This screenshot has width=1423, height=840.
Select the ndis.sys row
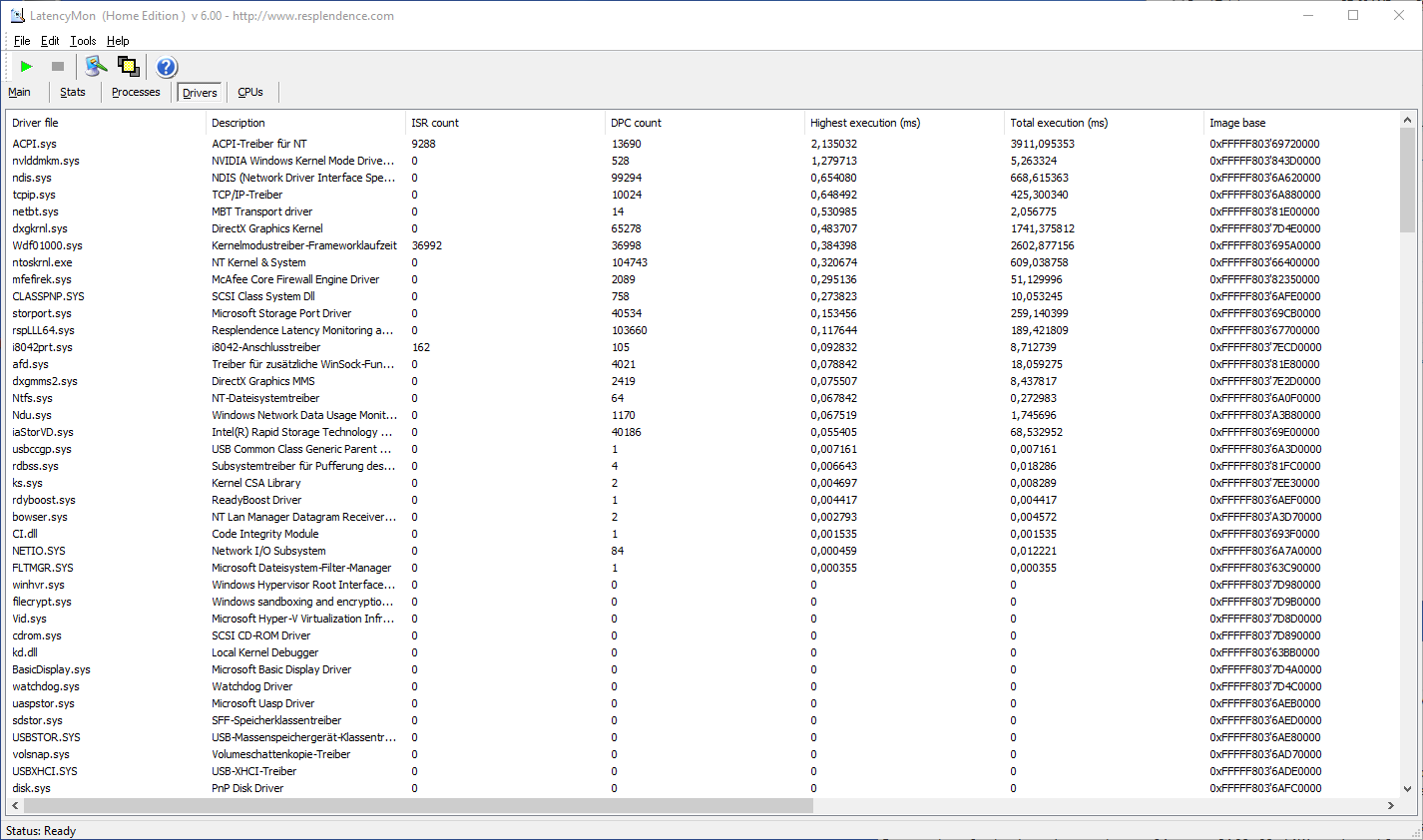point(703,178)
